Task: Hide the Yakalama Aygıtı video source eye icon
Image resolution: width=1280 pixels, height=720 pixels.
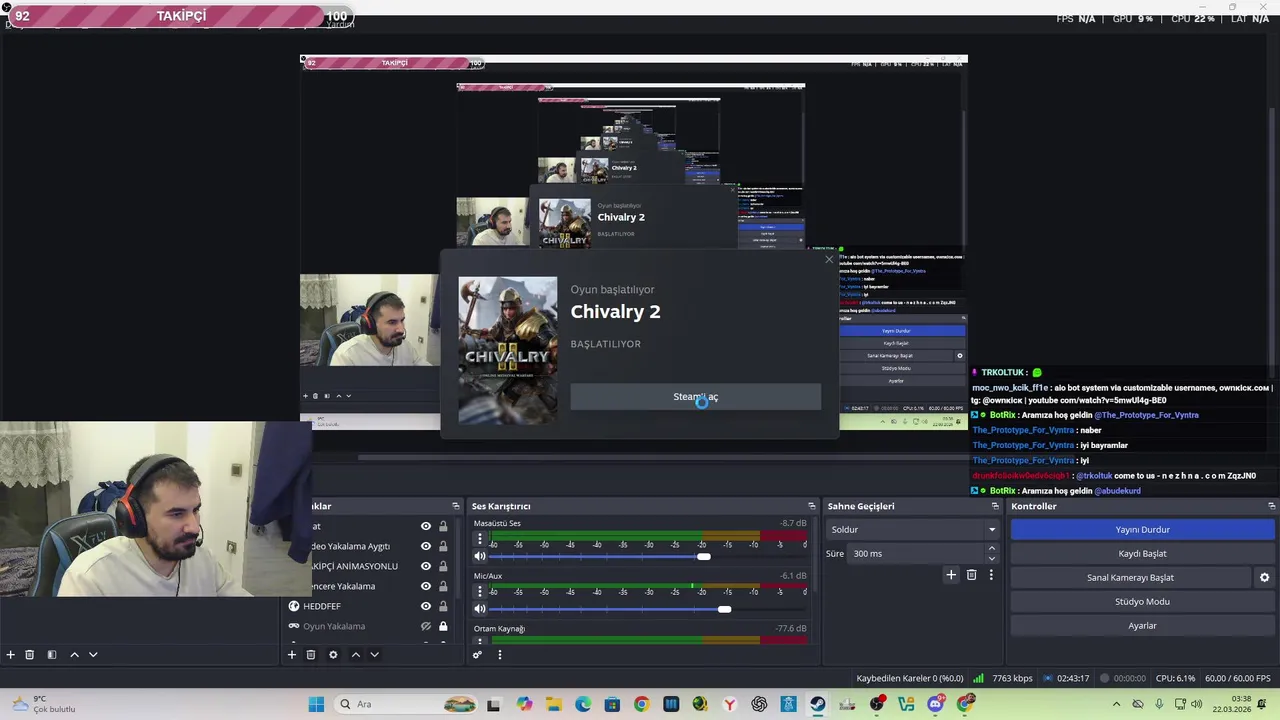Action: coord(426,546)
